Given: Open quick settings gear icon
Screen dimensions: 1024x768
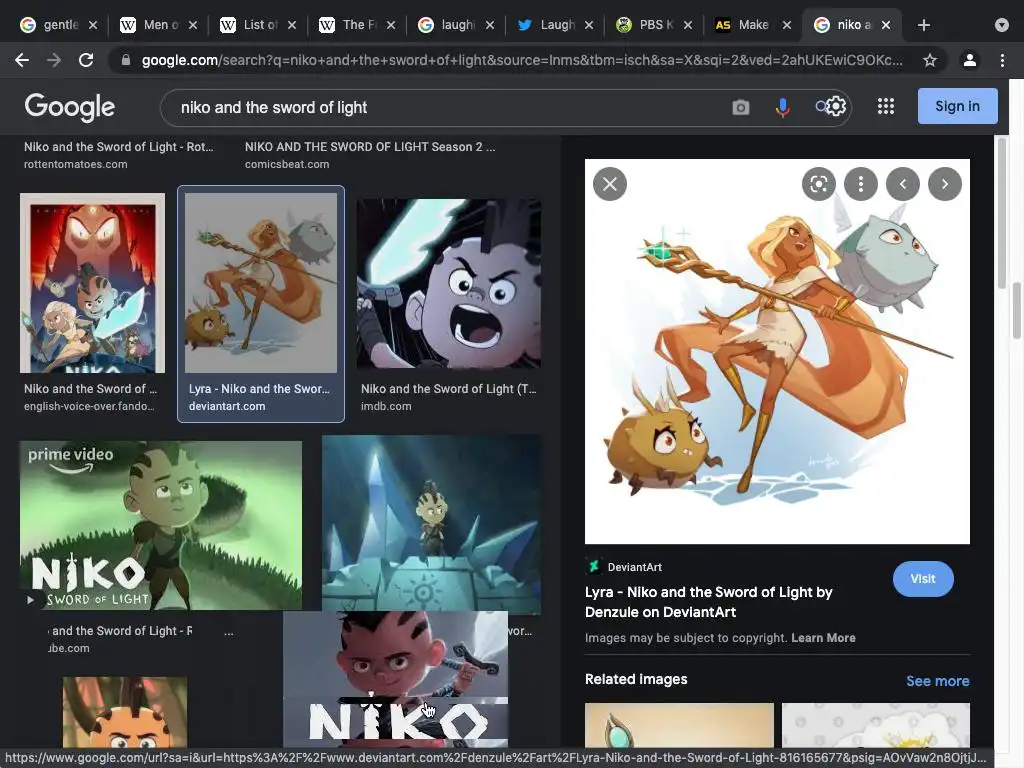Looking at the screenshot, I should click(x=836, y=106).
